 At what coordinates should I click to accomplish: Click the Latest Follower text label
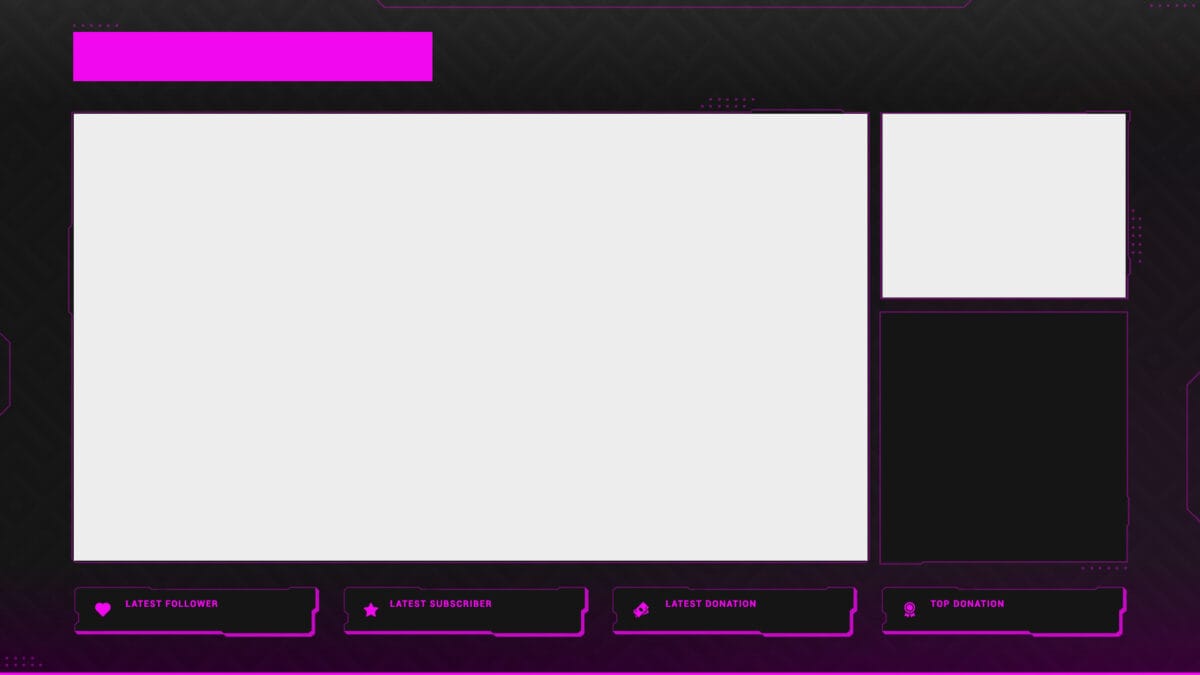pos(170,603)
